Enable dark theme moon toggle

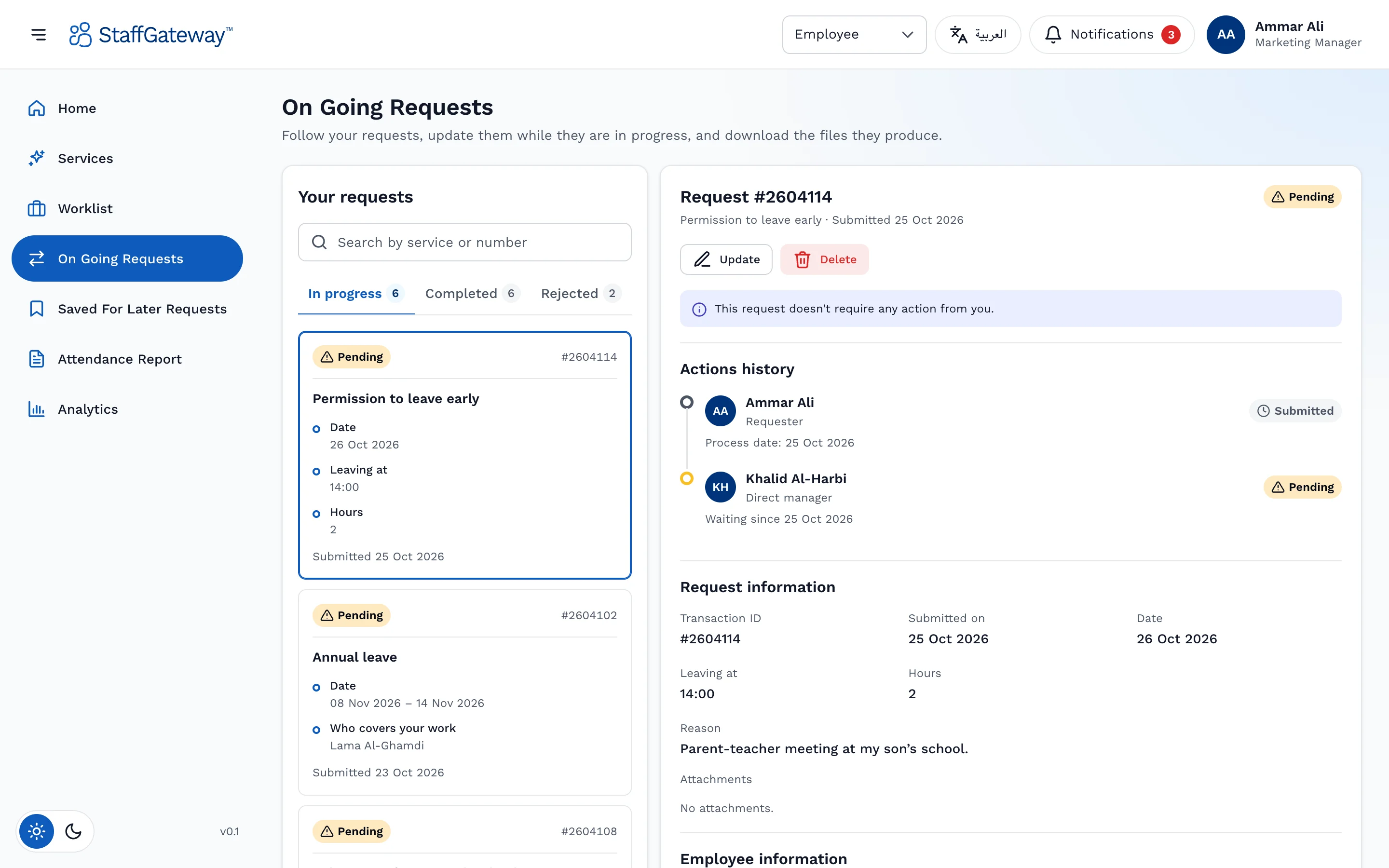click(73, 831)
